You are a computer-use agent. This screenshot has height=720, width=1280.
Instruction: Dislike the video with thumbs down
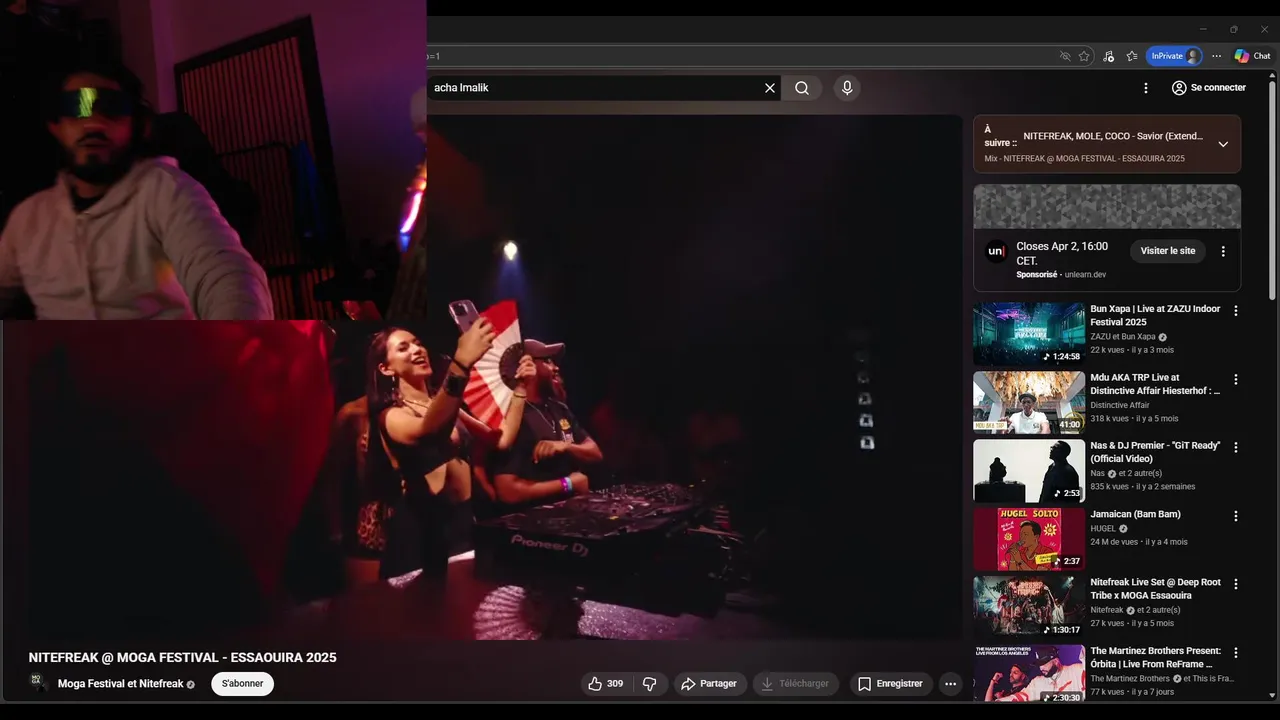point(650,684)
